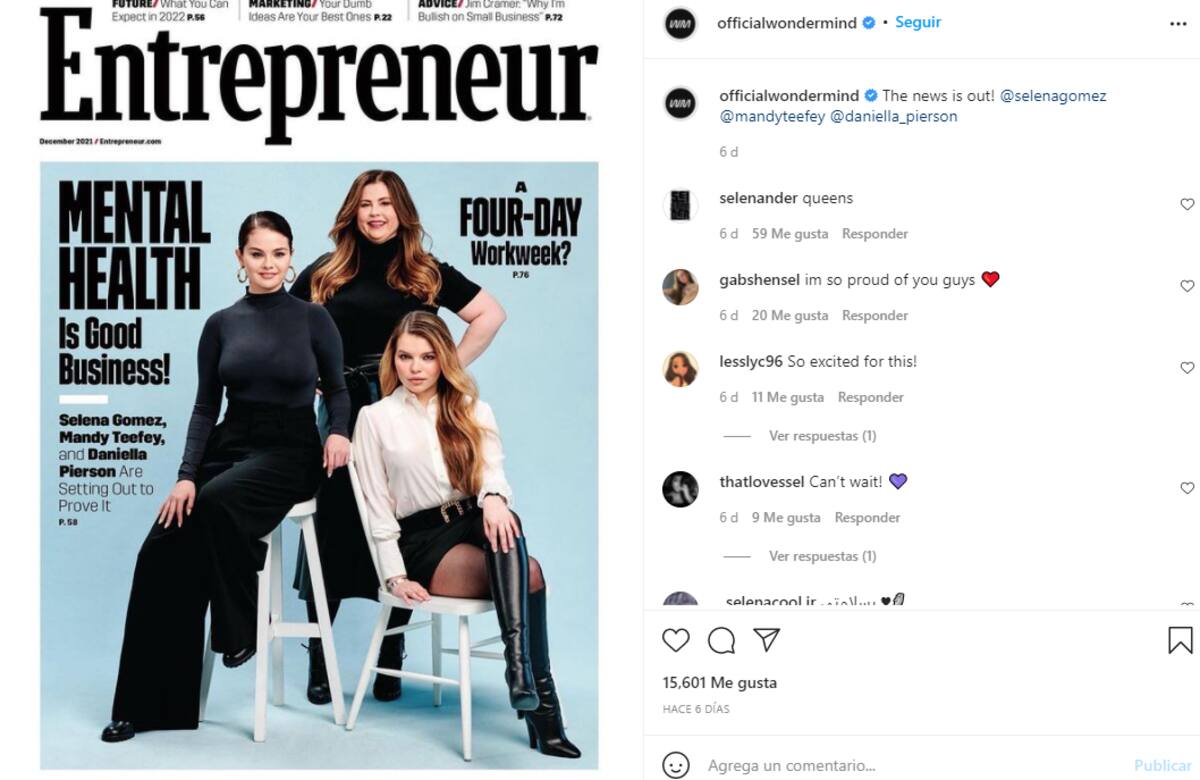Share the post via paper plane icon
This screenshot has width=1200, height=780.
click(766, 639)
